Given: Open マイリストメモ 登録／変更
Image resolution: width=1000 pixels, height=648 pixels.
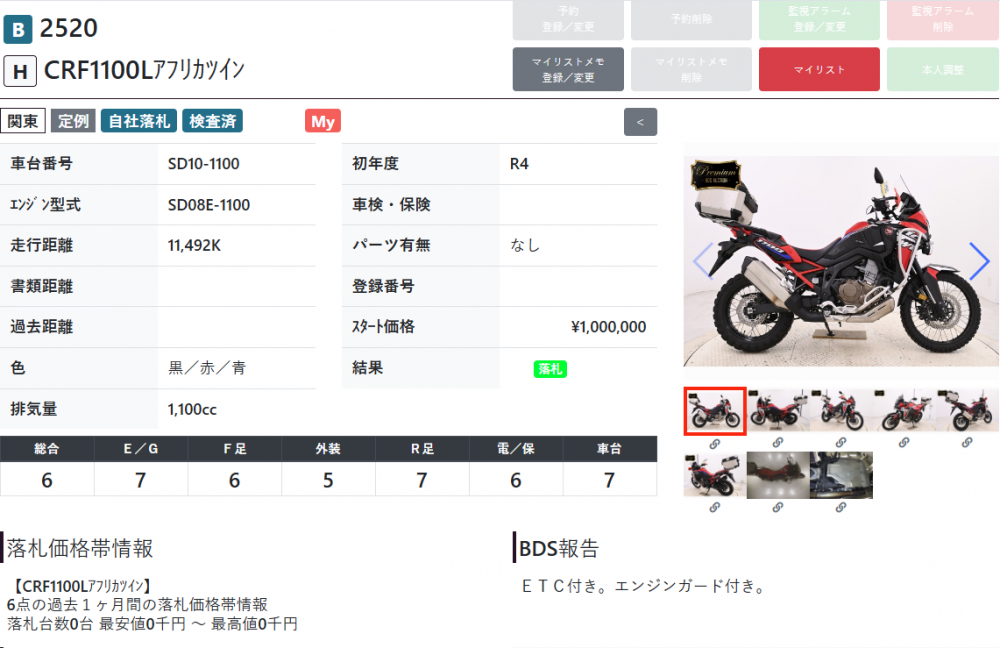Looking at the screenshot, I should click(x=568, y=69).
